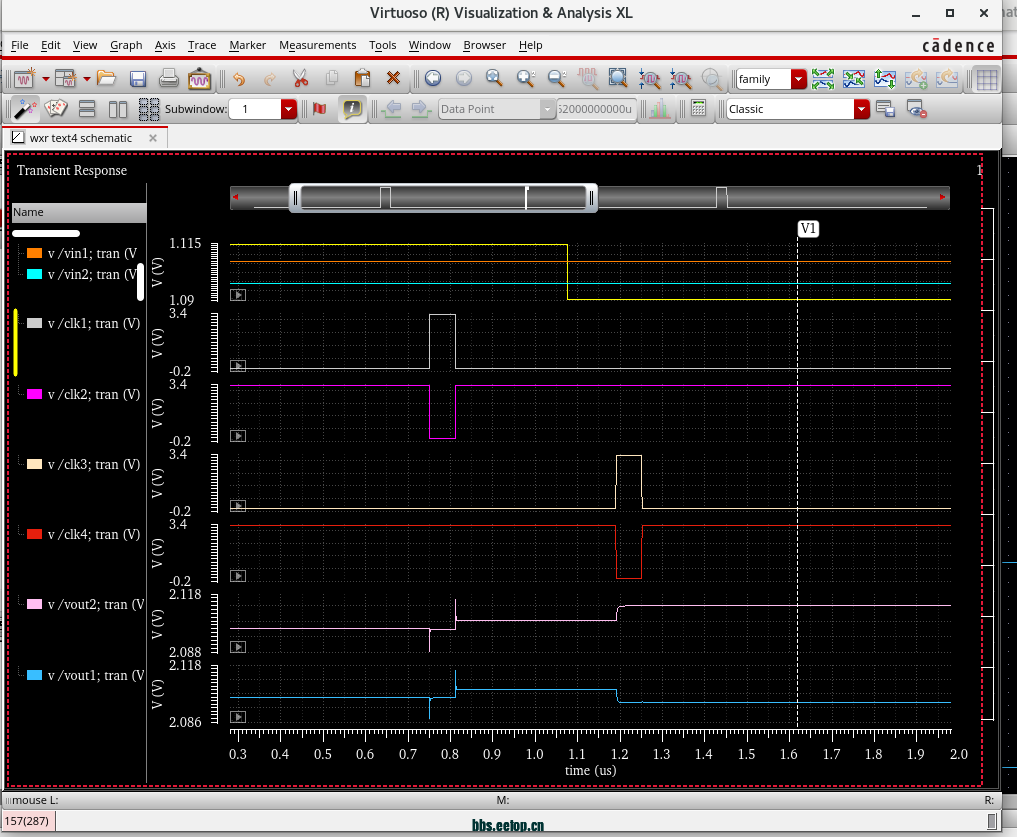Click the magic wand auto layout icon

coord(25,109)
